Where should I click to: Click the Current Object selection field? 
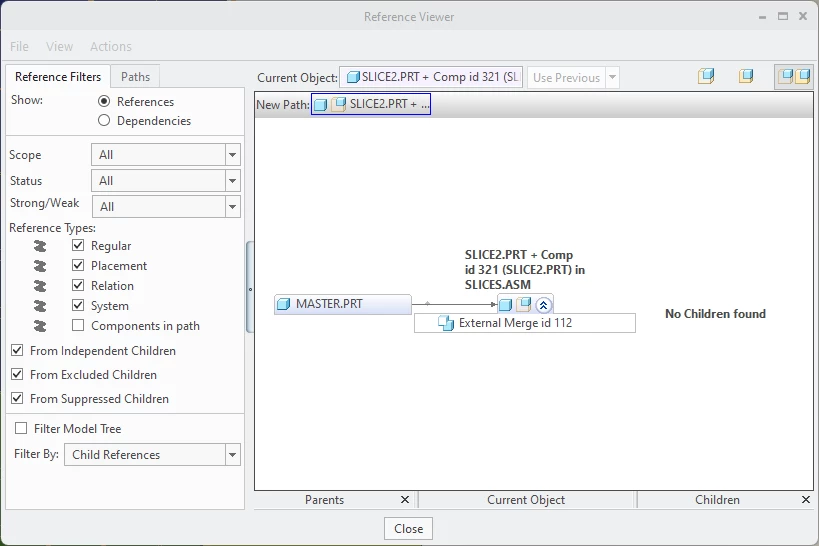(431, 77)
